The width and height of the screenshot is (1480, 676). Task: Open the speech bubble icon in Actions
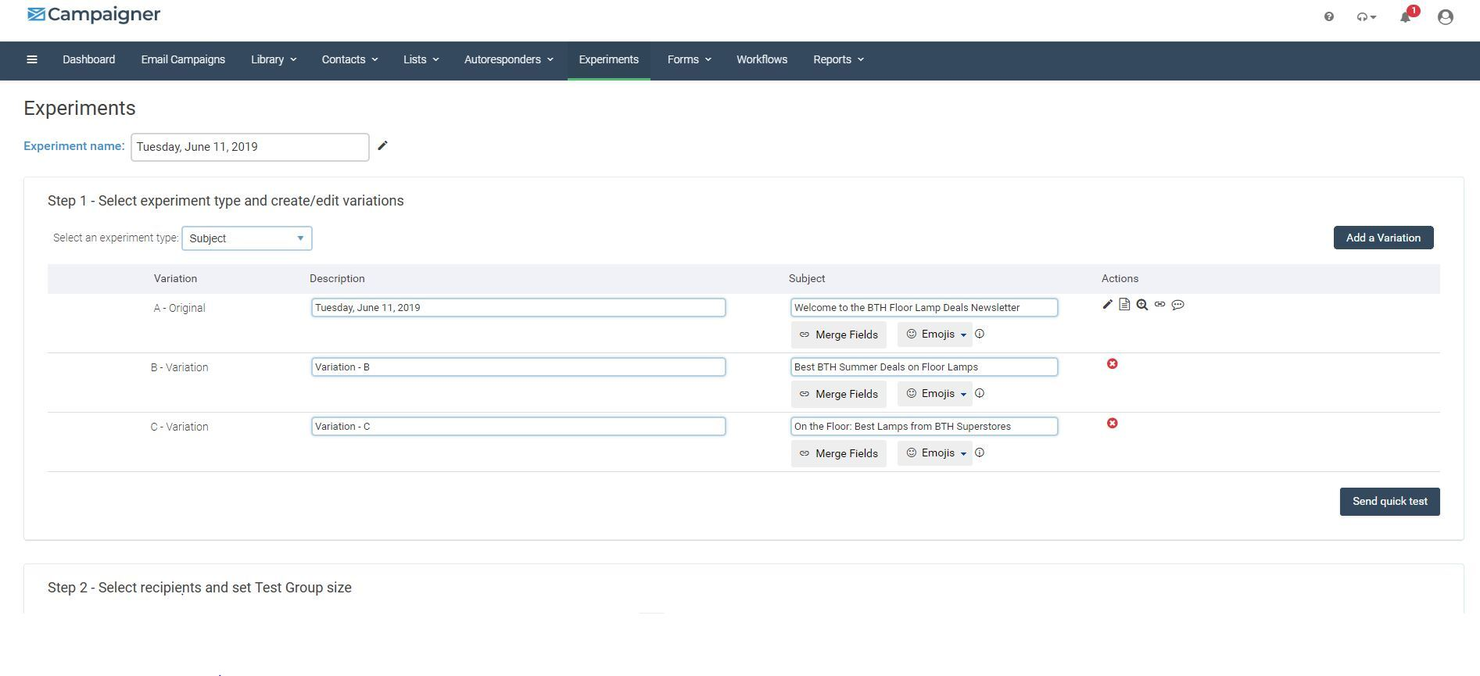(1178, 305)
